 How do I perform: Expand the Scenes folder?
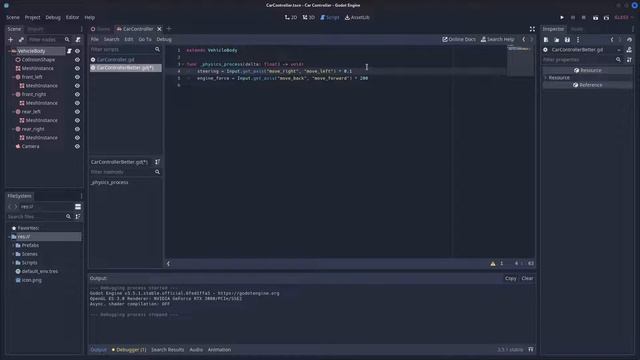click(x=13, y=254)
